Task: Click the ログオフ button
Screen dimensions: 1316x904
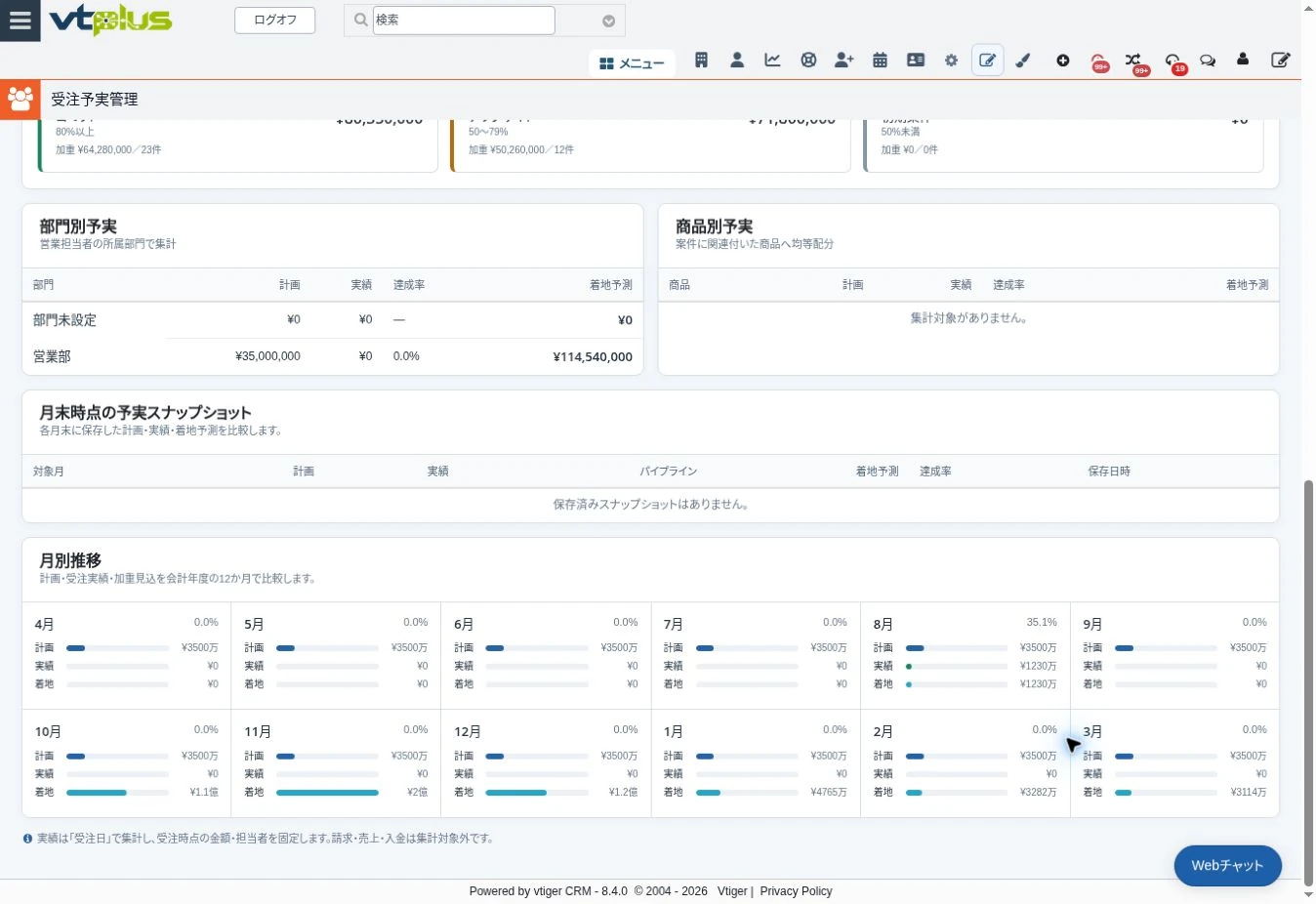Action: click(275, 20)
